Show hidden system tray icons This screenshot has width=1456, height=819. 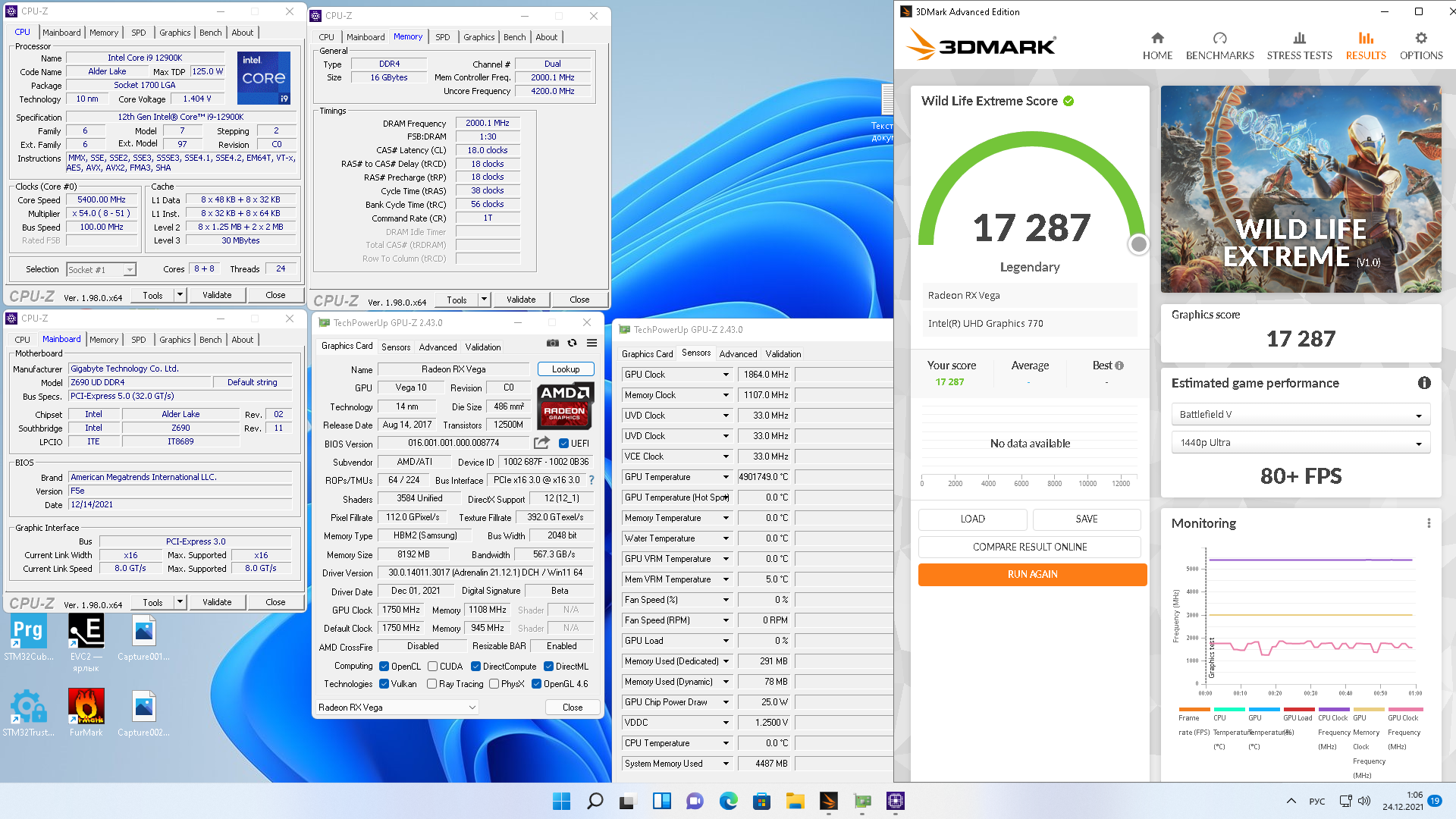[1291, 801]
